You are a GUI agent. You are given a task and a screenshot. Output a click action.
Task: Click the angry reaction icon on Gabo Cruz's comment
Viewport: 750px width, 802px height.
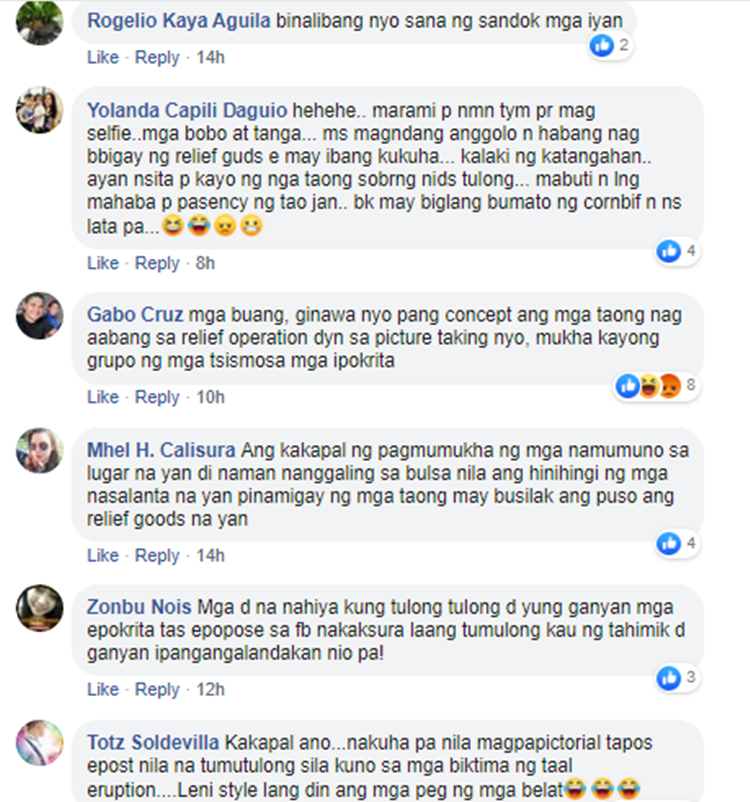[x=670, y=386]
